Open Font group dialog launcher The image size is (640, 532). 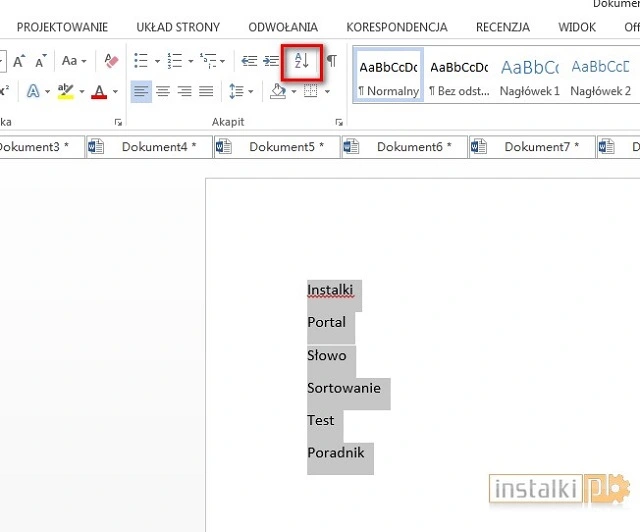(x=118, y=122)
